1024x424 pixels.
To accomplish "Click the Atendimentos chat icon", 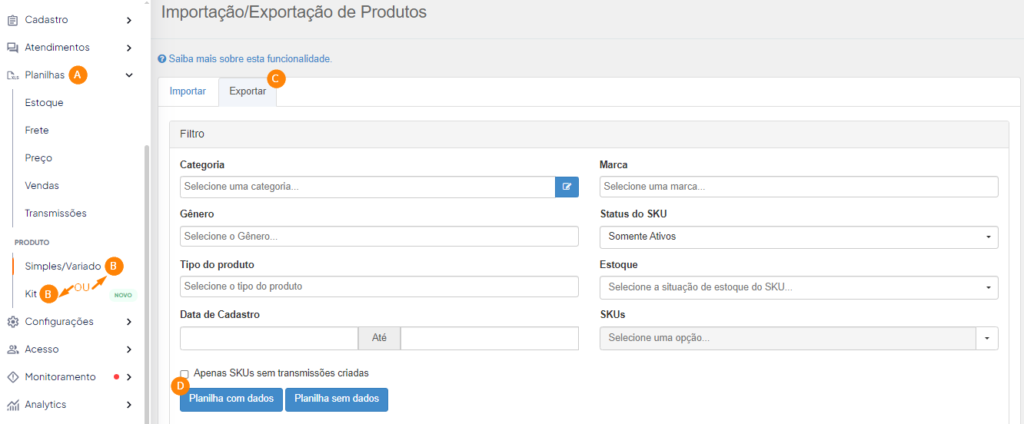I will point(12,48).
